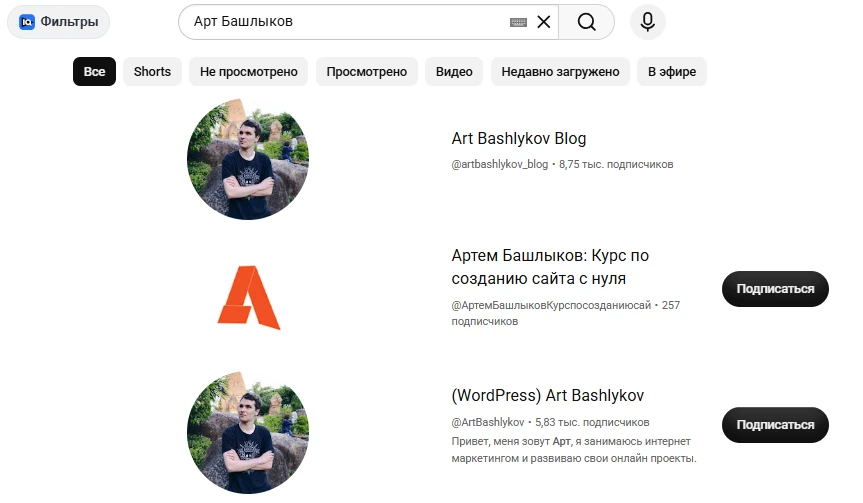
Task: Click description Привет, меня зовут Арт
Action: point(574,450)
